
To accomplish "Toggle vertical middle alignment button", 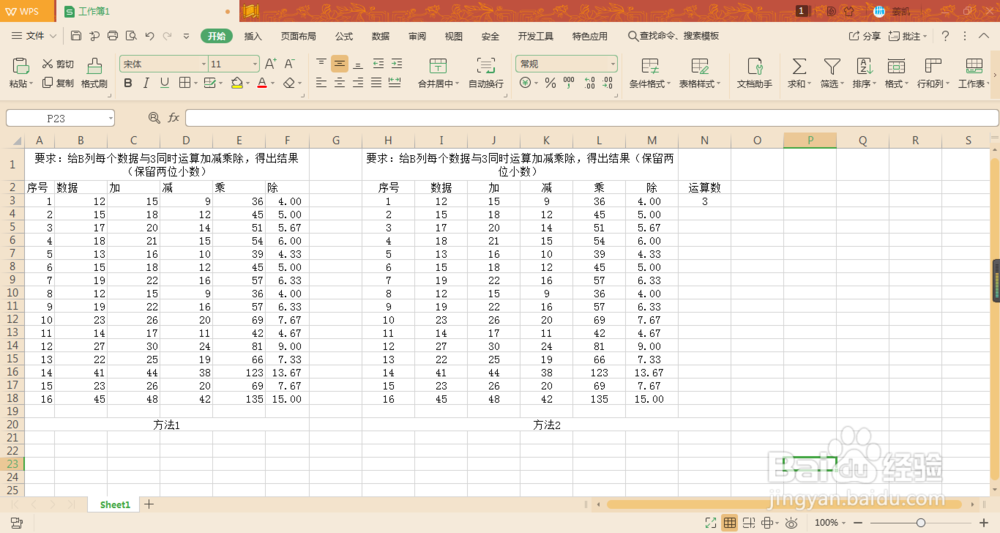I will pyautogui.click(x=339, y=64).
